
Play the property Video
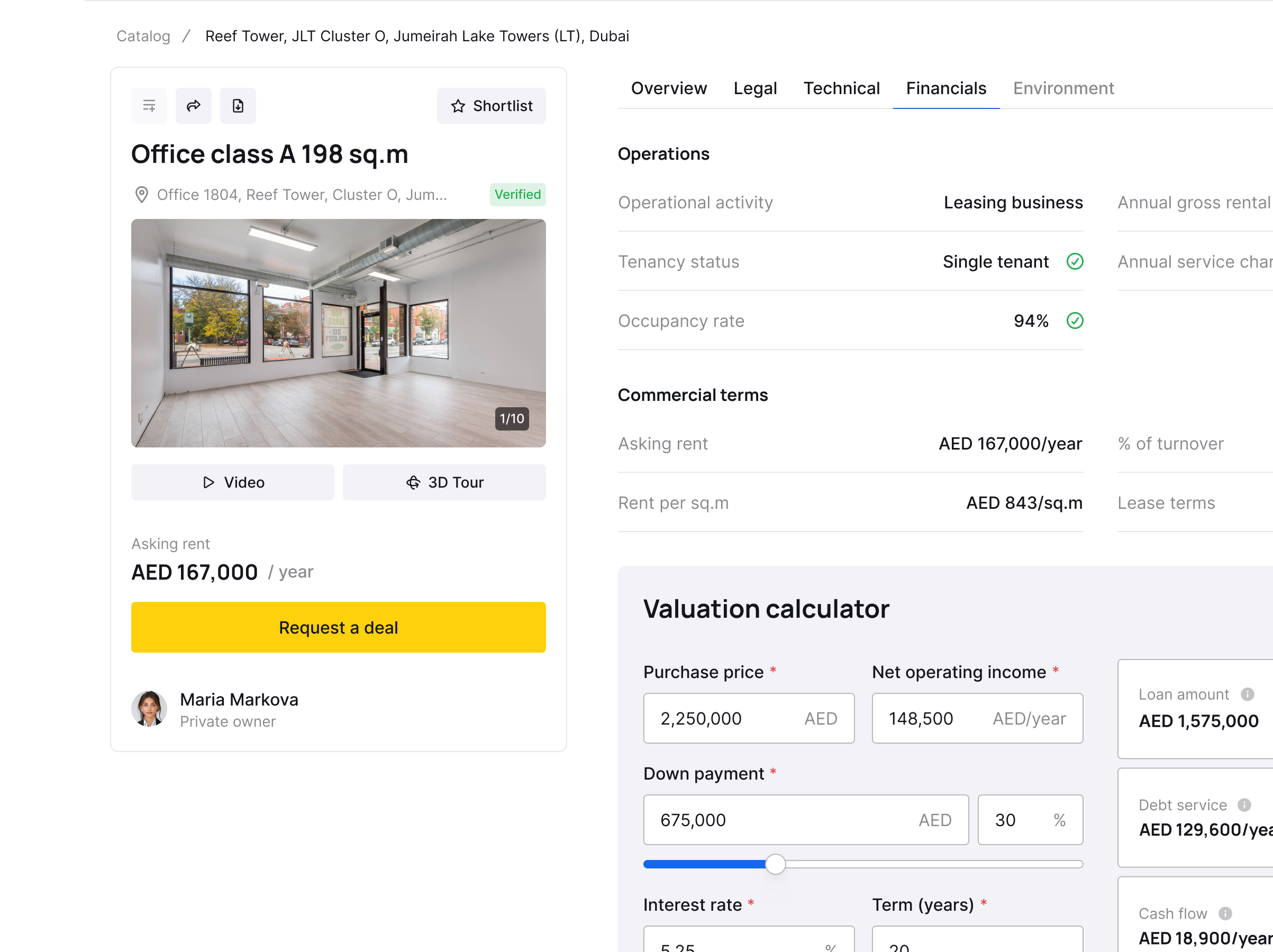[232, 482]
